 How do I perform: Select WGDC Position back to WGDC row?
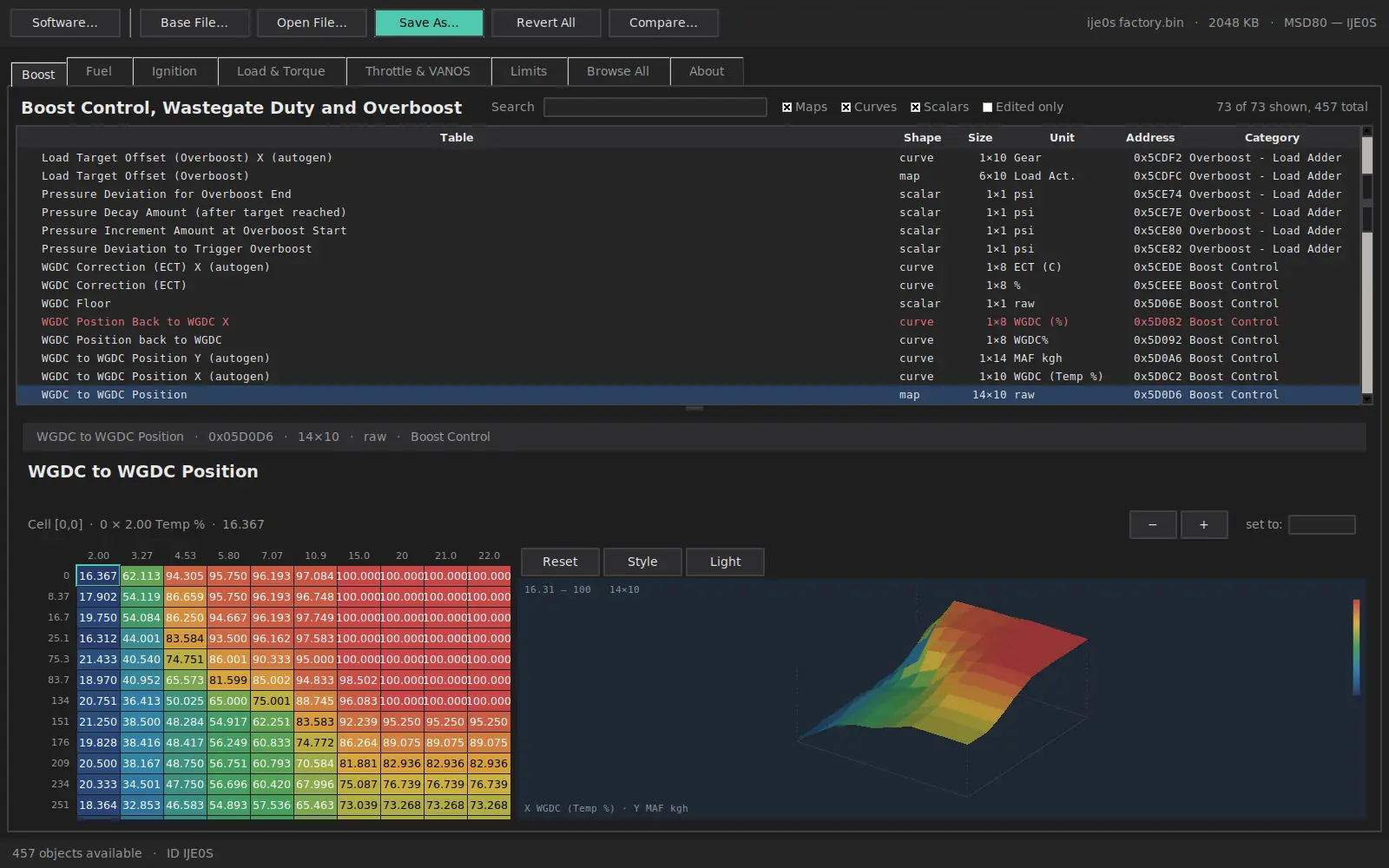tap(688, 340)
